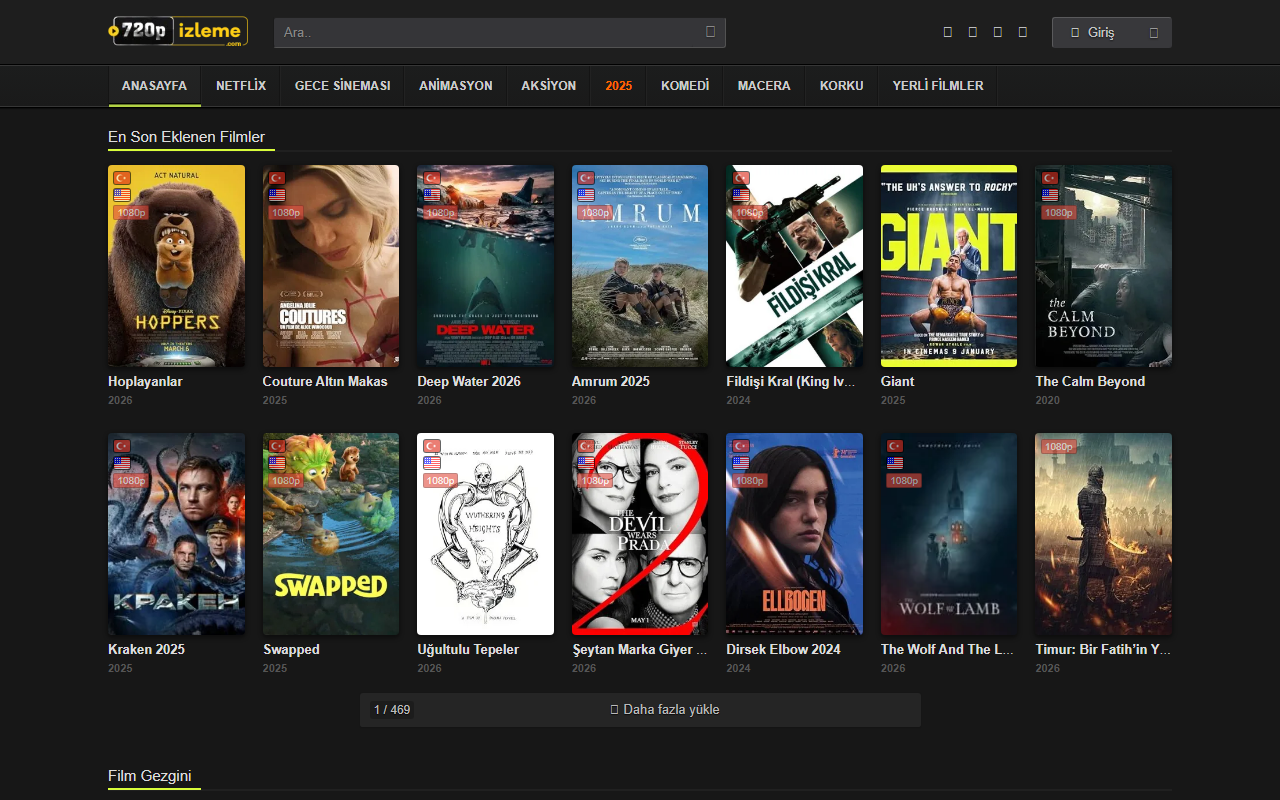
Task: Click the Turkish flag on Uğultulu Tepeler poster
Action: tap(431, 446)
